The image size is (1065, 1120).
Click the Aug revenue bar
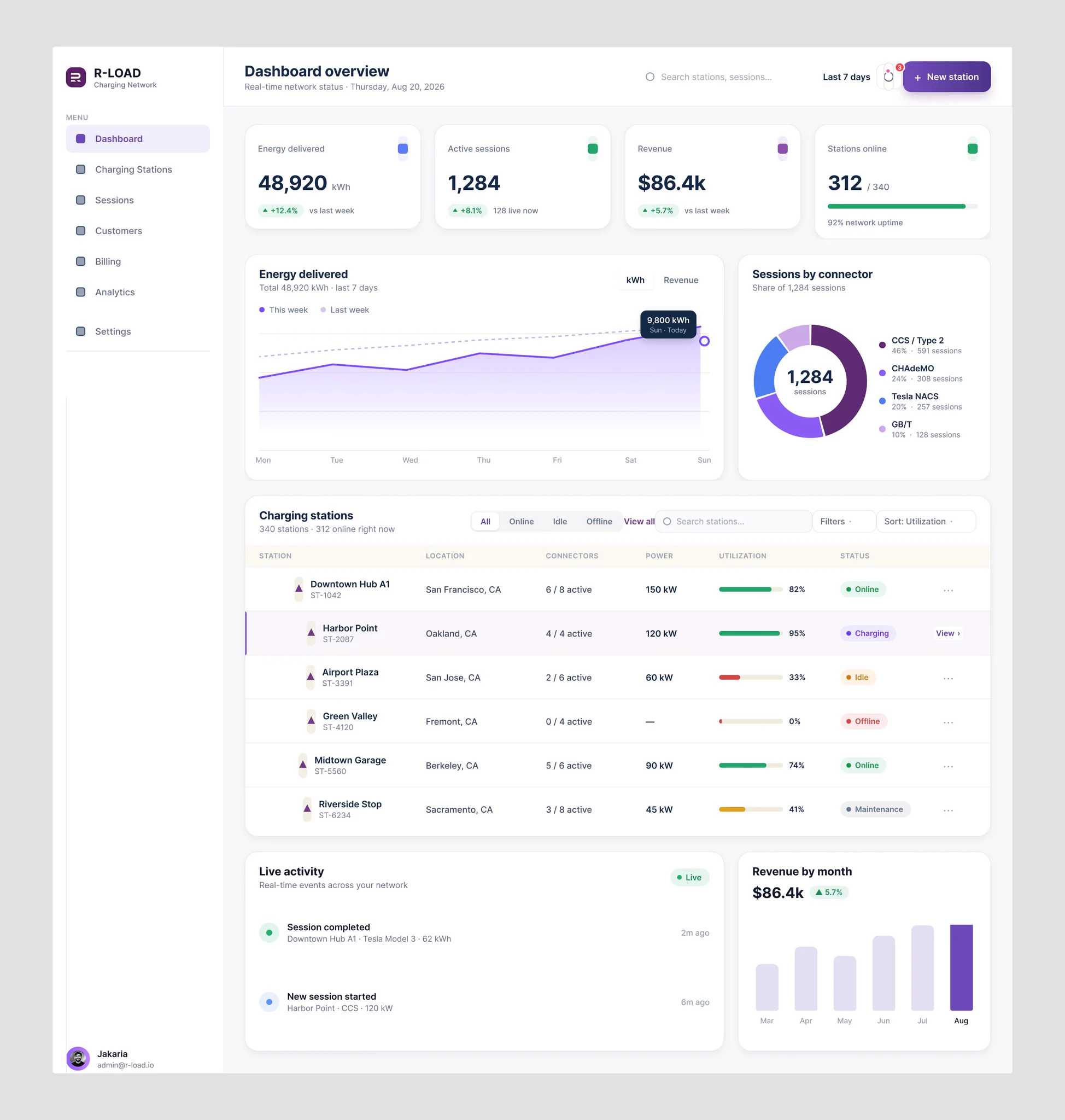961,967
